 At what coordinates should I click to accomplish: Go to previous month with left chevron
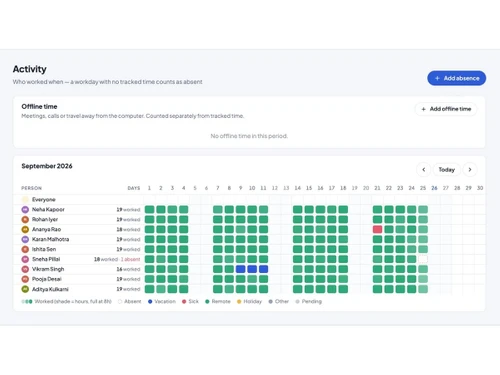coord(424,169)
